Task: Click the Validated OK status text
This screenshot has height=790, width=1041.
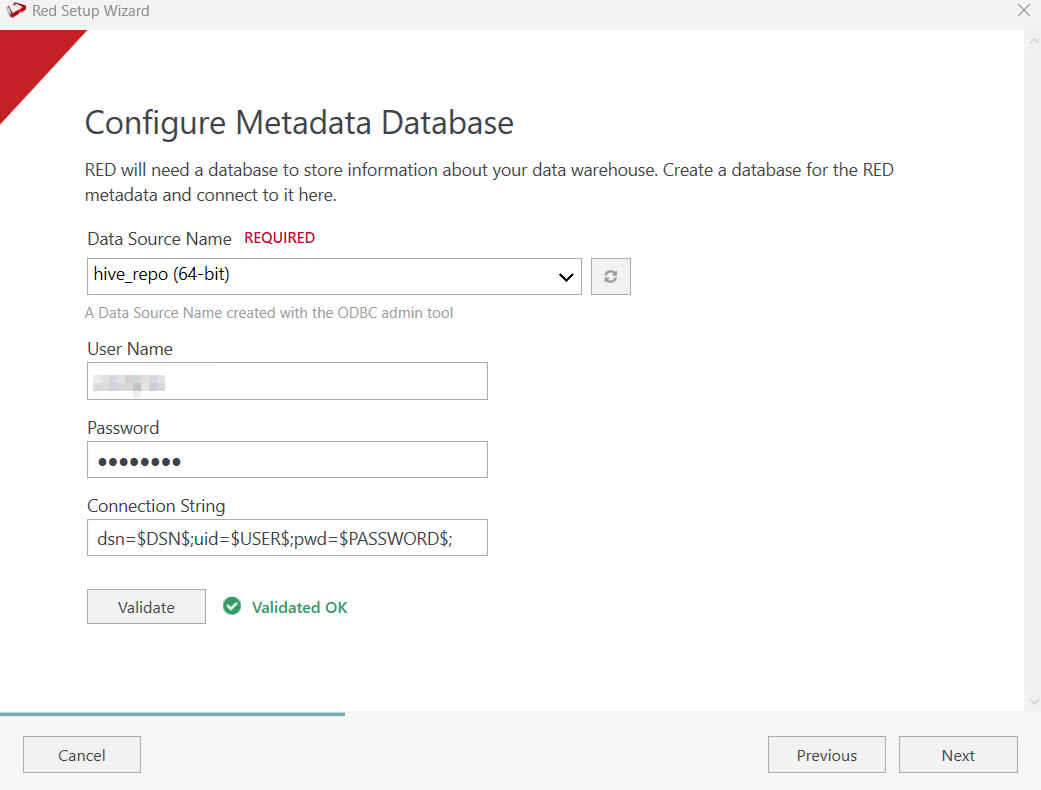Action: pyautogui.click(x=299, y=607)
